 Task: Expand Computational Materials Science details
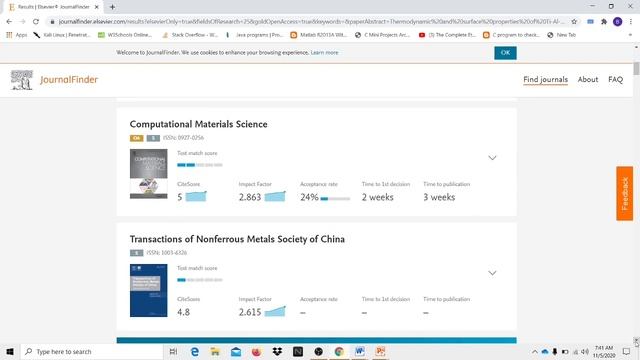pyautogui.click(x=492, y=158)
